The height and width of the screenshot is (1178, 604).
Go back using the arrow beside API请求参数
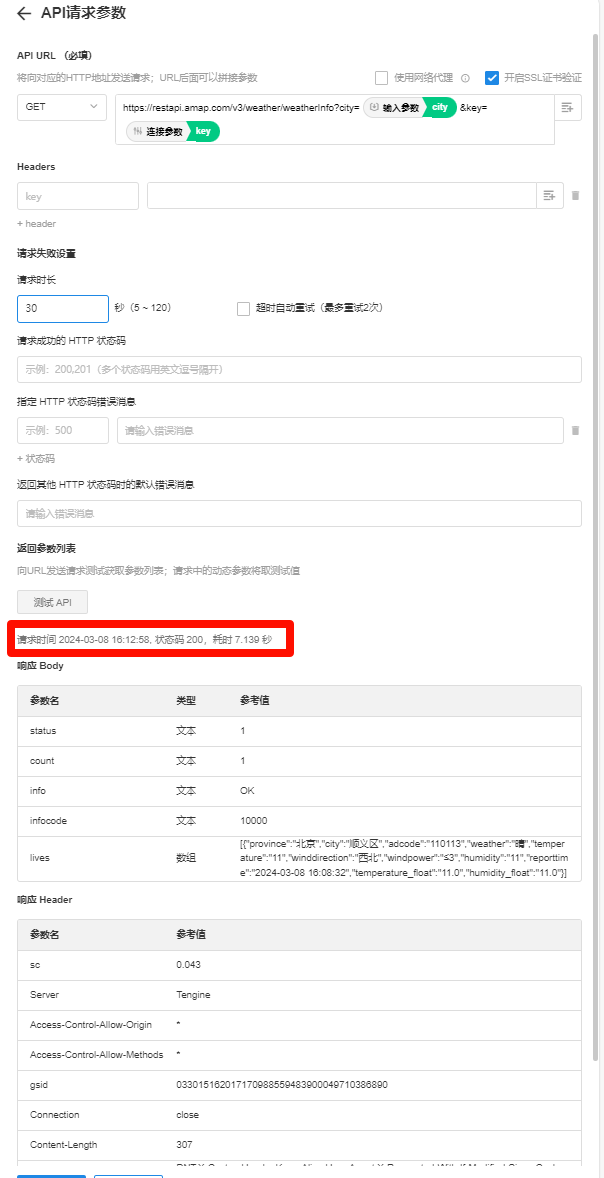(24, 14)
